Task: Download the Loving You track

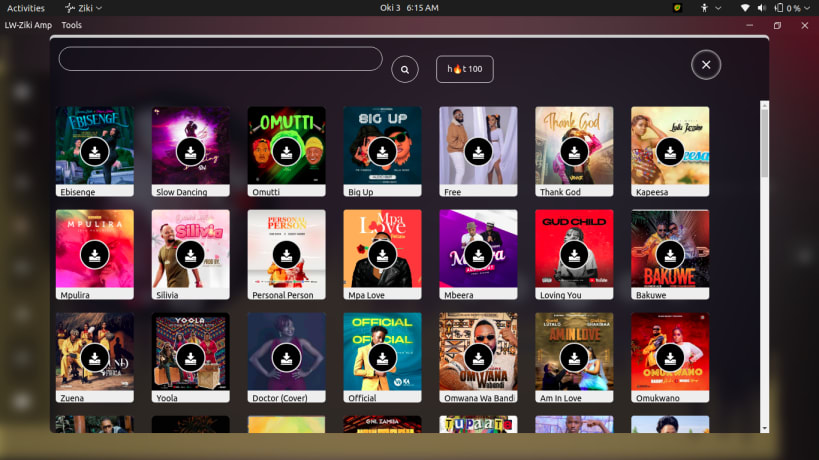Action: 574,255
